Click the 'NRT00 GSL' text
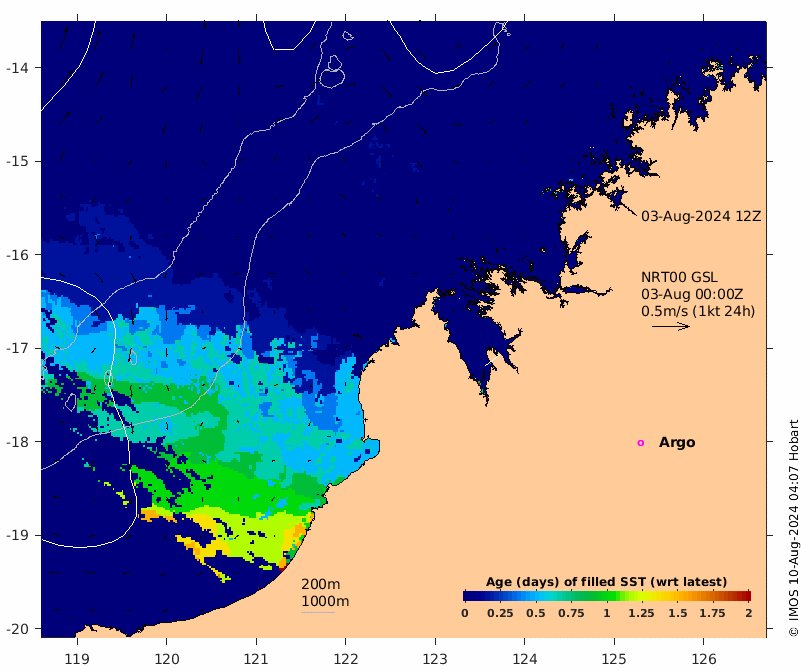The image size is (810, 672). point(679,277)
